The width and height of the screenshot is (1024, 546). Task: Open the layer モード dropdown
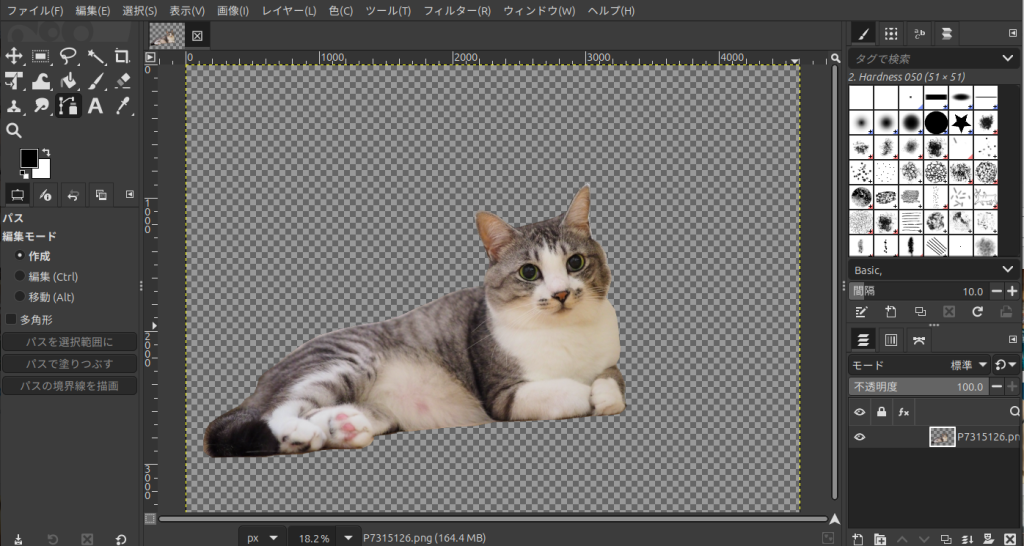[x=969, y=365]
